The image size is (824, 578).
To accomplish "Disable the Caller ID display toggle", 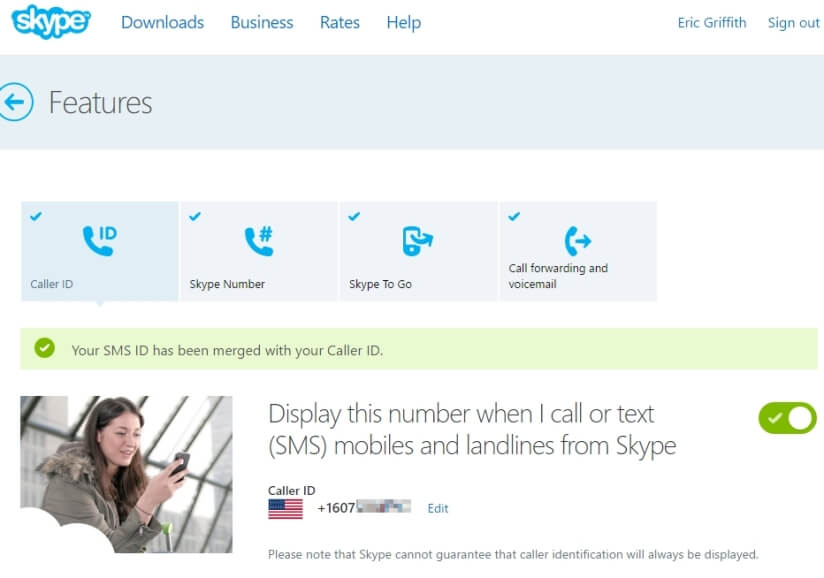I will coord(787,417).
